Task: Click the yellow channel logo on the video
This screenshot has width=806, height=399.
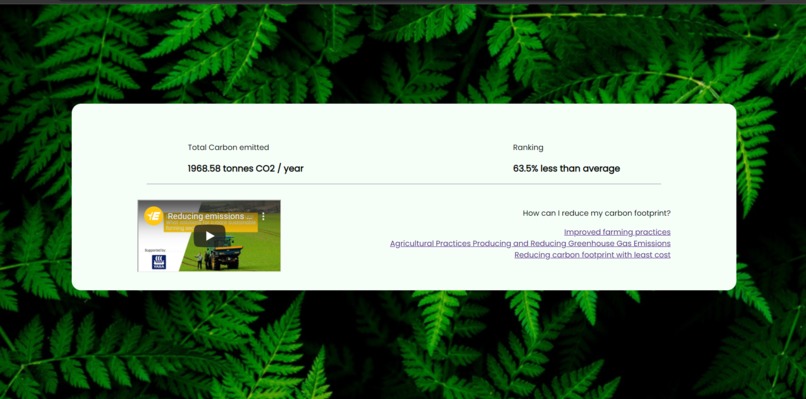Action: [x=153, y=216]
